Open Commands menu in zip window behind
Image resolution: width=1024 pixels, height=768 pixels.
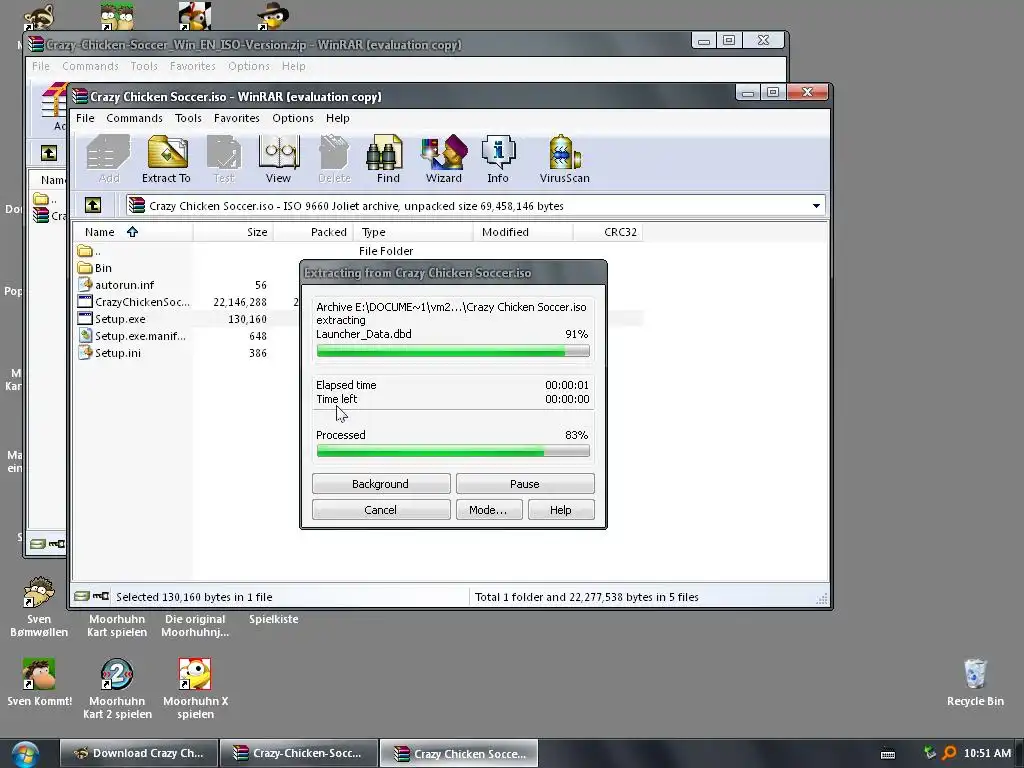90,66
